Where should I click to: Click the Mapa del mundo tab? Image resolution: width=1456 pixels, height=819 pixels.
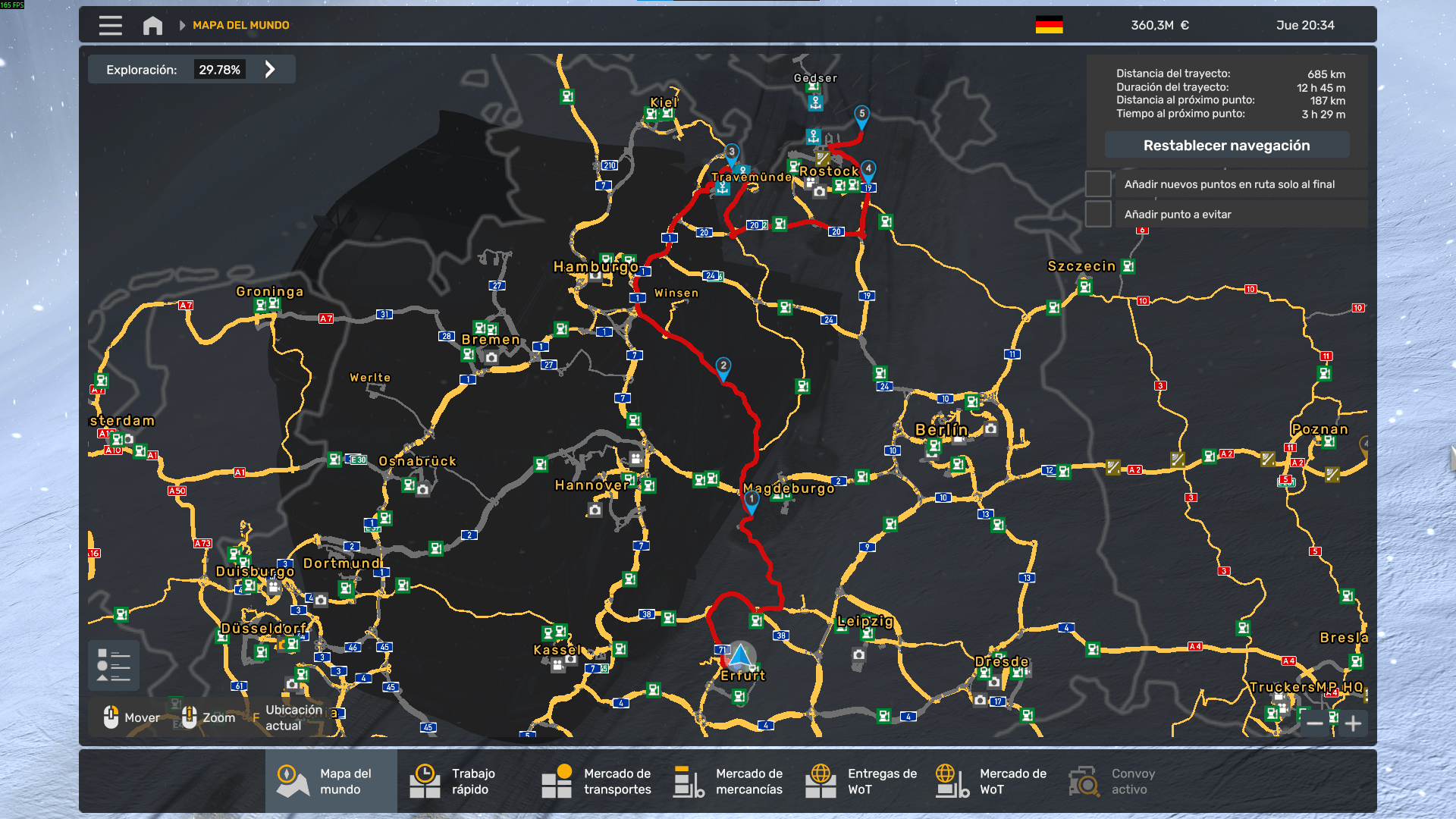point(331,781)
